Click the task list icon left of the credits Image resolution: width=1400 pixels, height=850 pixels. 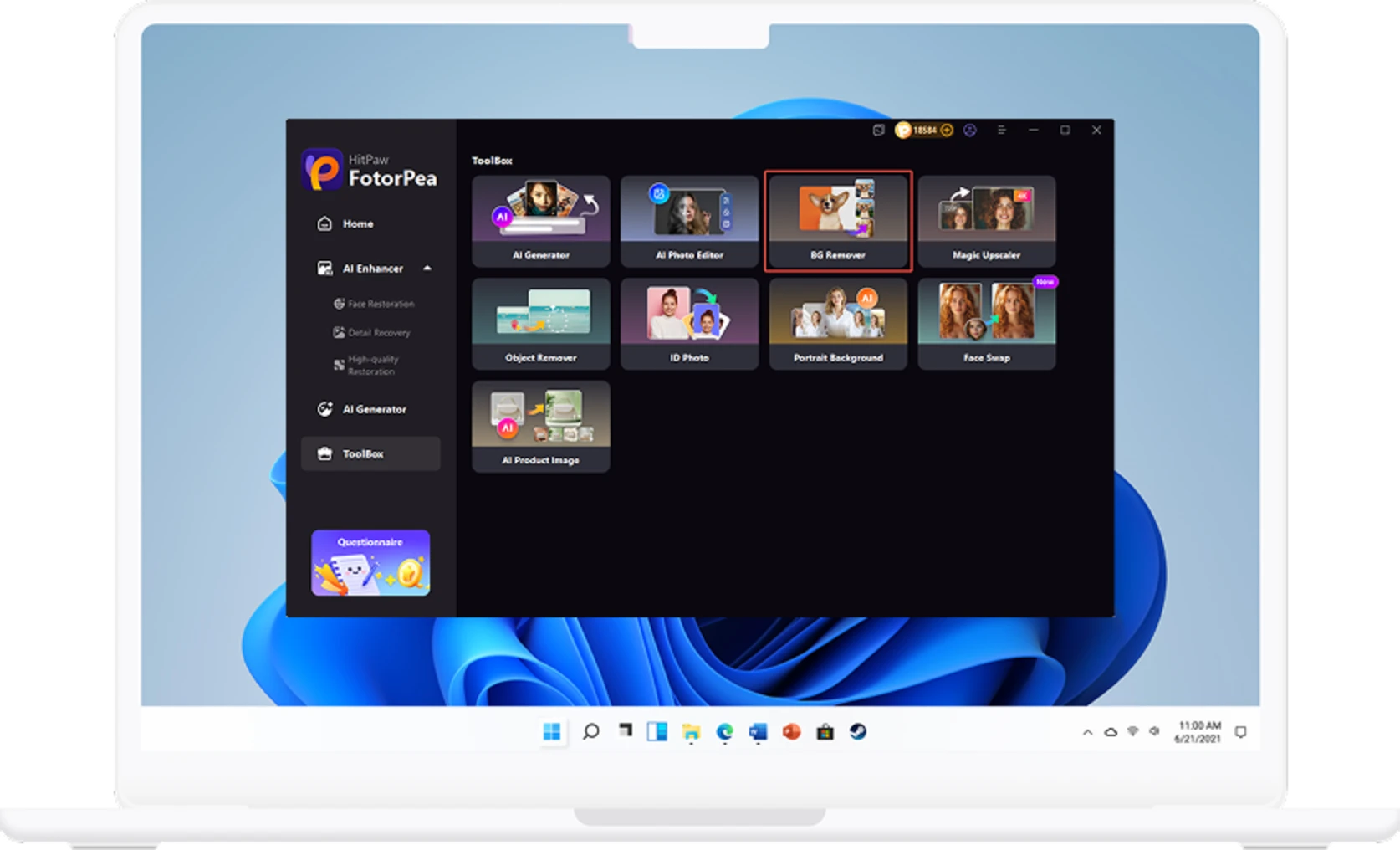pyautogui.click(x=878, y=131)
